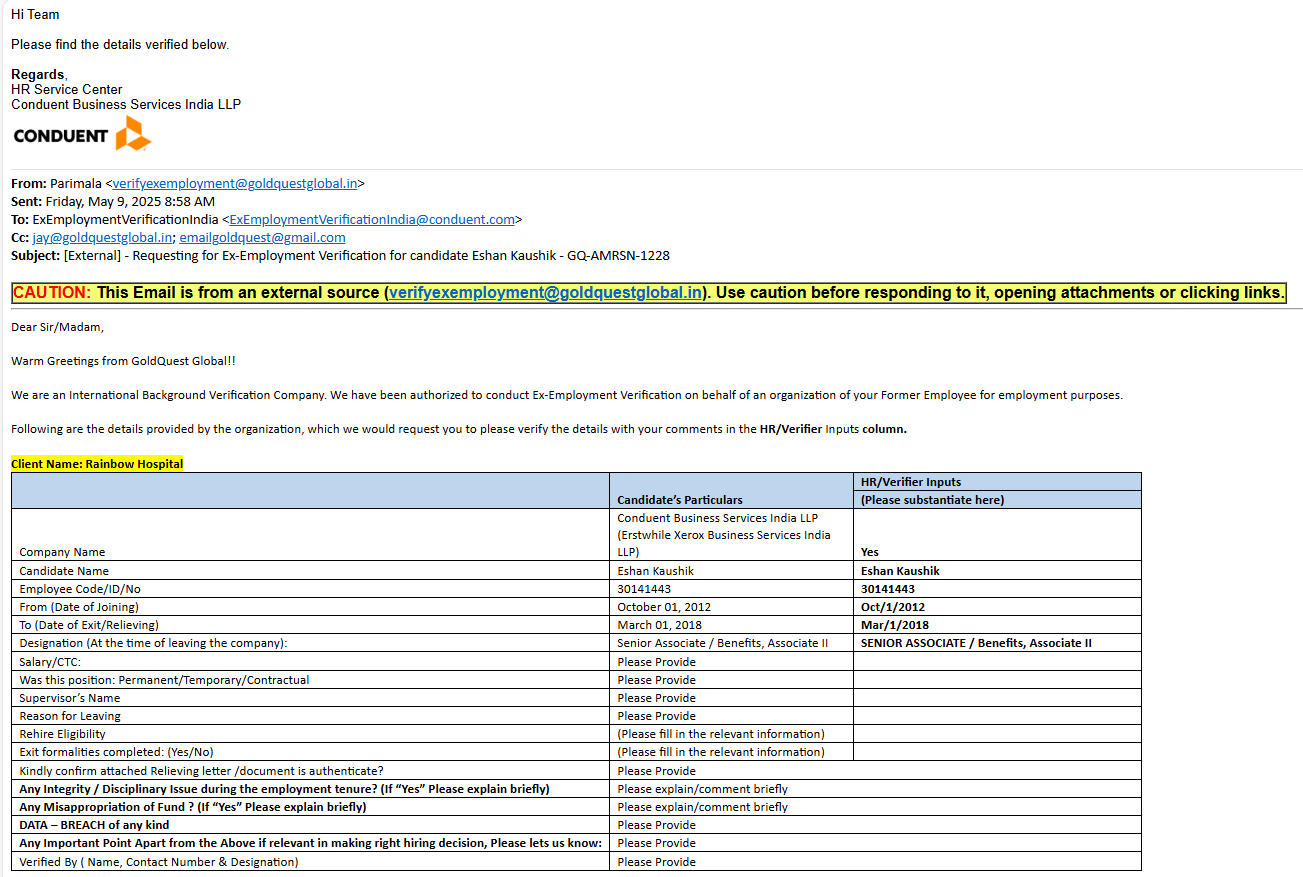Screen dimensions: 1303x877
Task: Click the bold 30141443 verified employee code
Action: click(888, 589)
